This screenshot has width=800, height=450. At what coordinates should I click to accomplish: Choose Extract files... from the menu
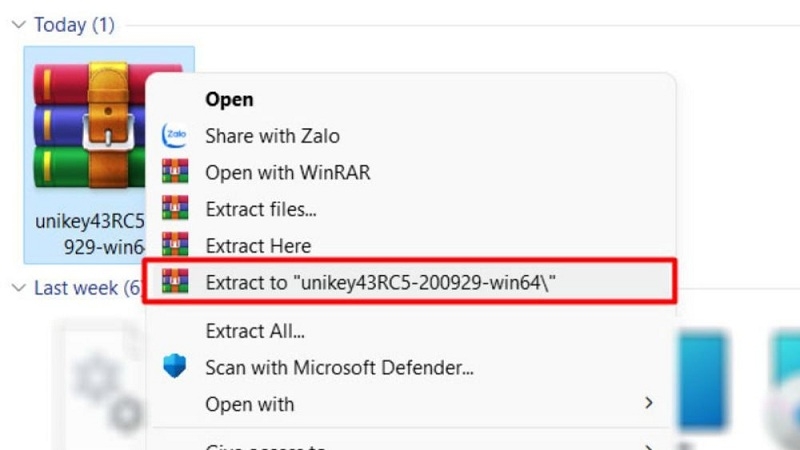coord(261,209)
